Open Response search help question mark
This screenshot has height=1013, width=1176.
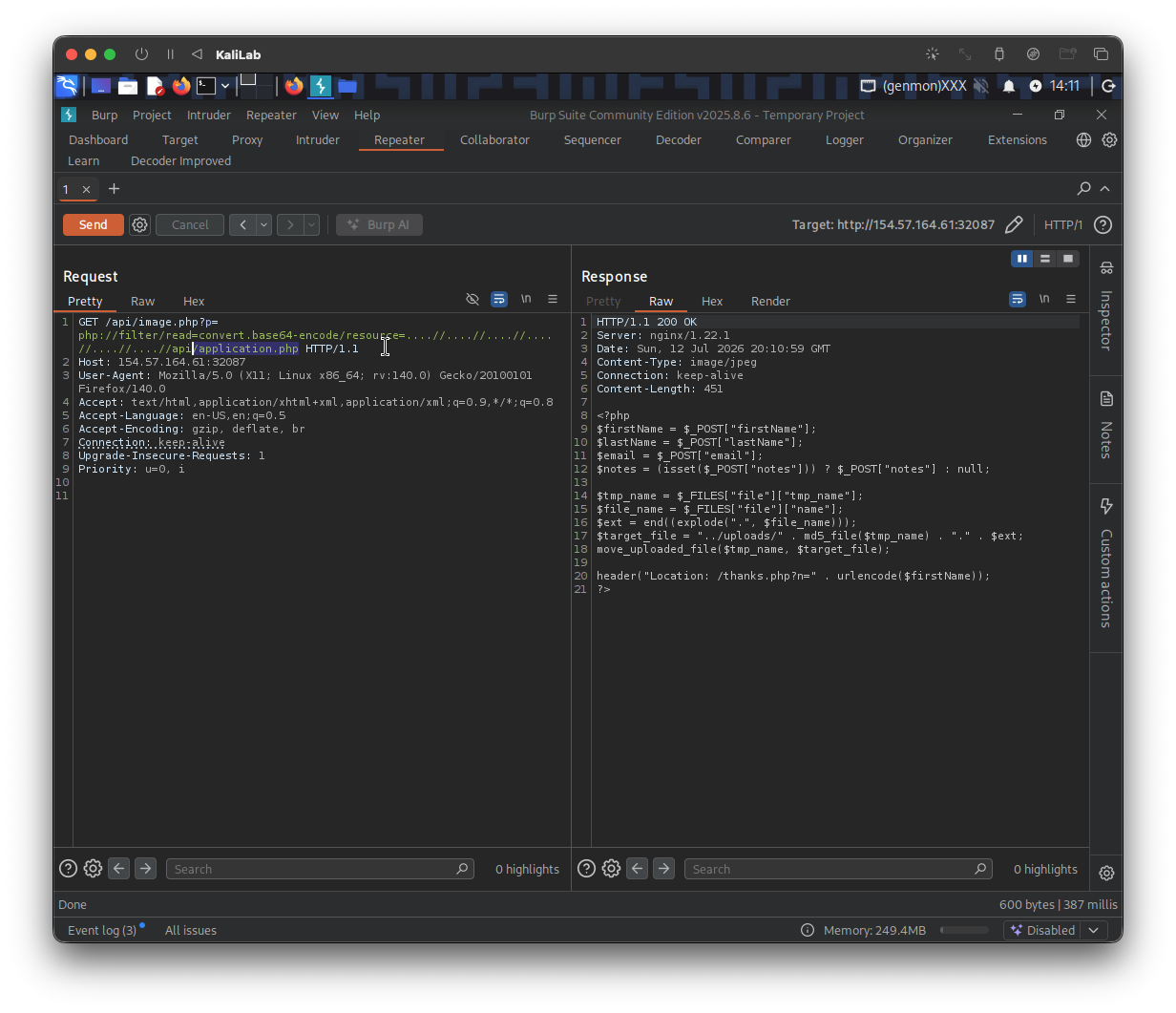[x=587, y=869]
